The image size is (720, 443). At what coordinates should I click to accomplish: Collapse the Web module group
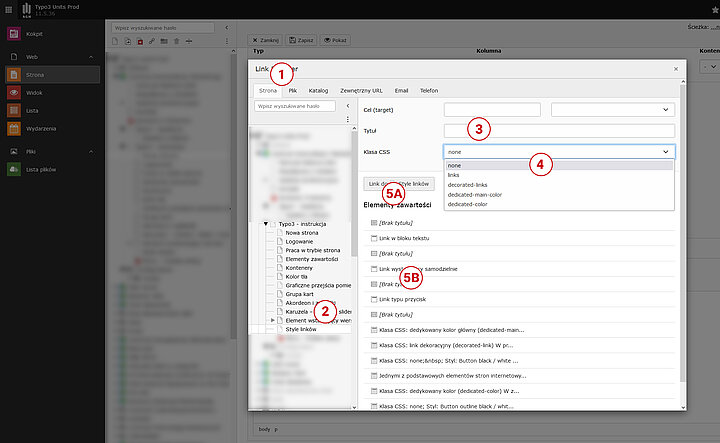coord(91,57)
